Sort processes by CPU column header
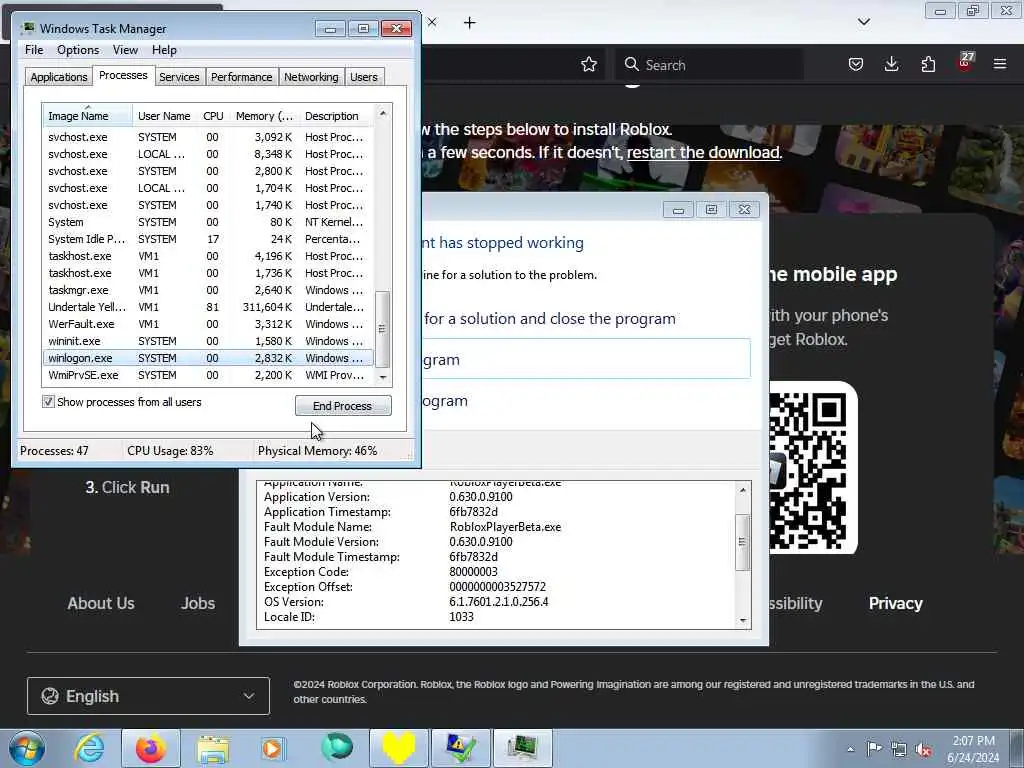Viewport: 1024px width, 768px height. 213,116
